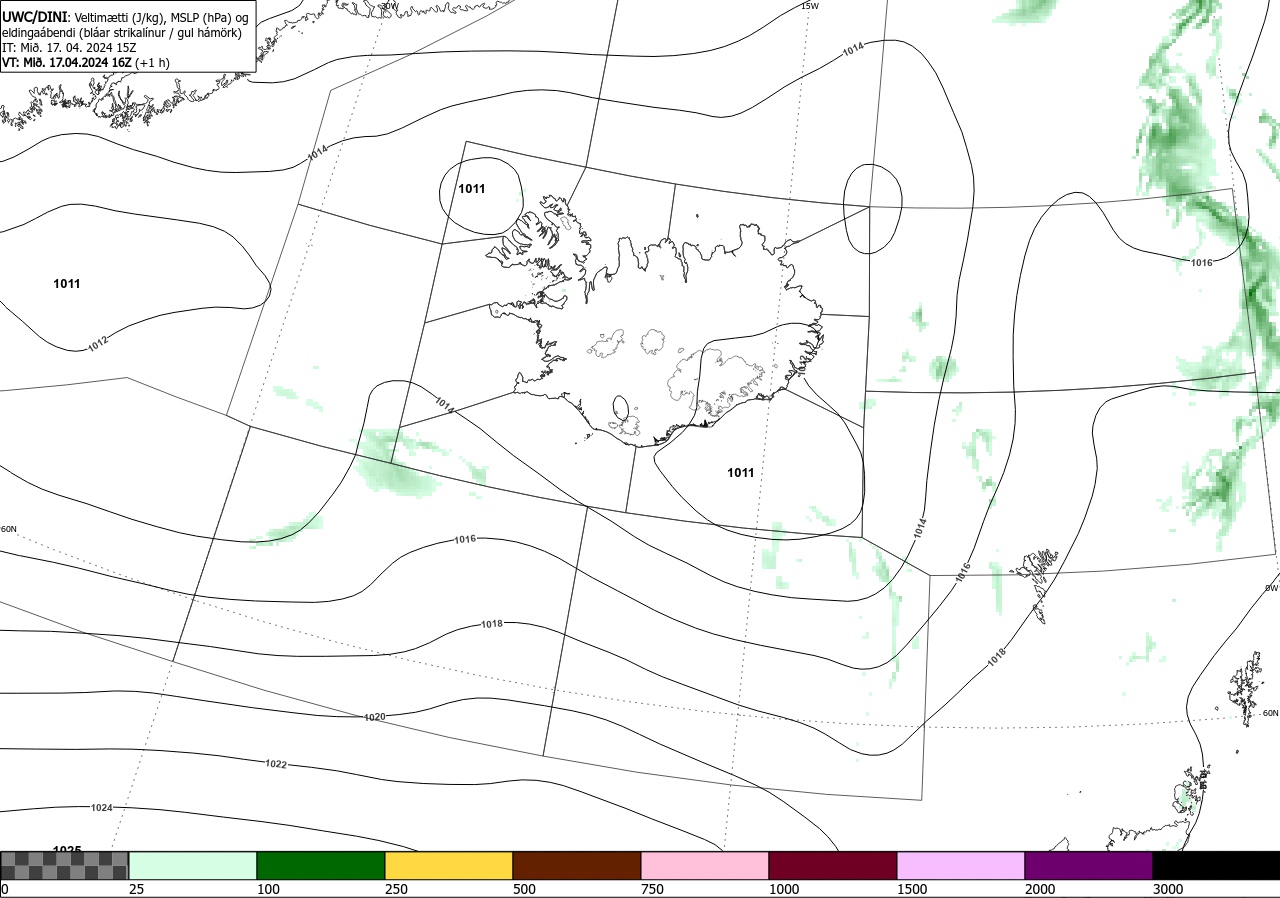The height and width of the screenshot is (898, 1280).
Task: Click the 1011 label in the oval northwest of Iceland
Action: (472, 189)
